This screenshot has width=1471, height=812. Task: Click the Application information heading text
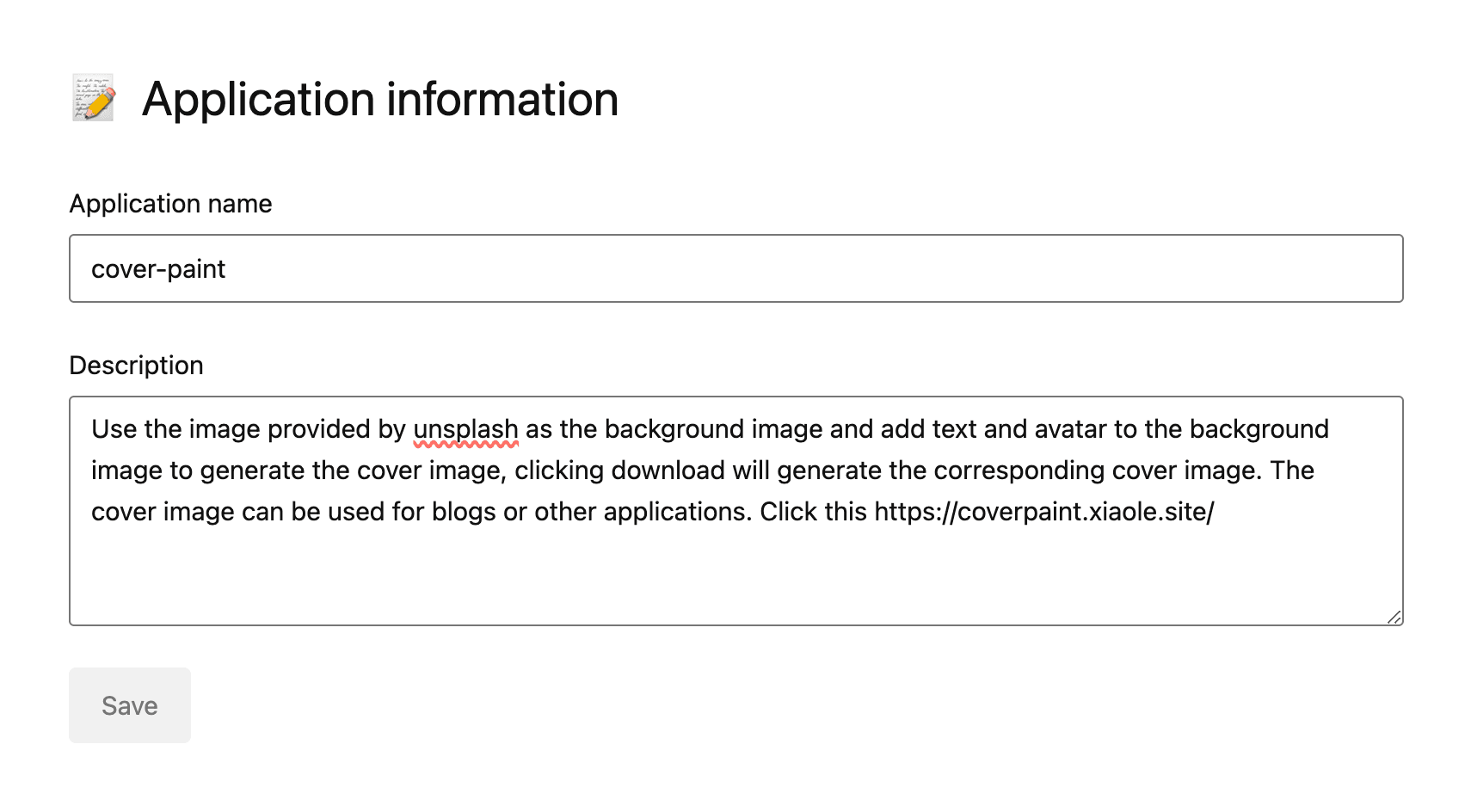coord(379,99)
